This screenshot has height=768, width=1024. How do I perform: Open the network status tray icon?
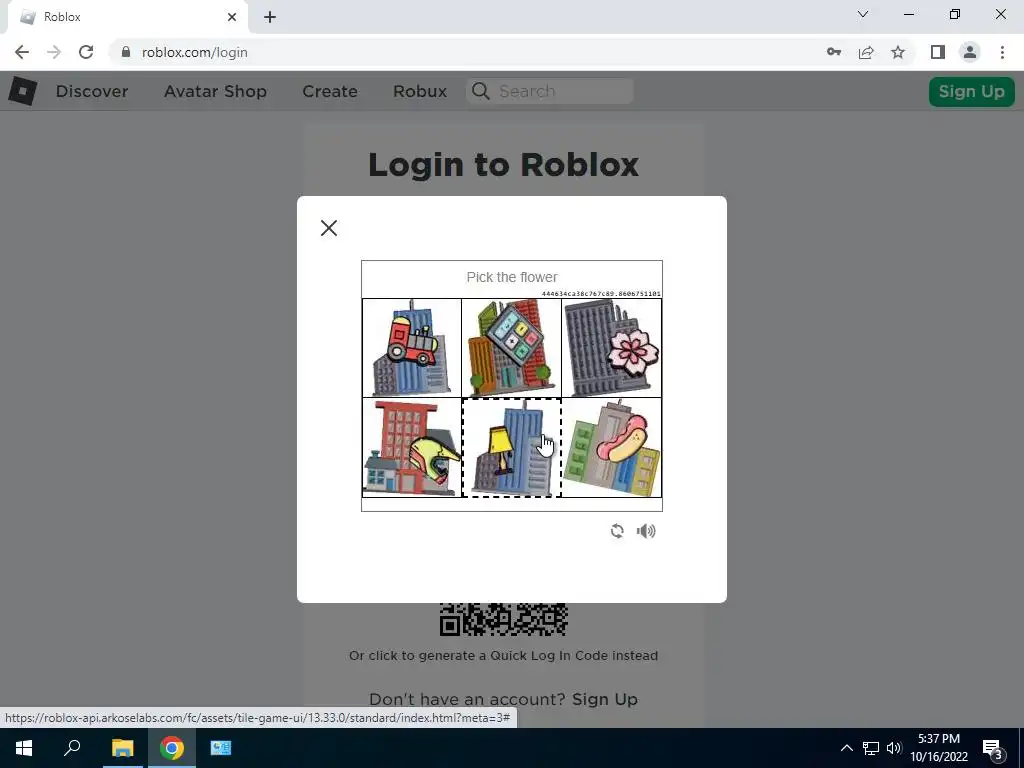click(871, 748)
